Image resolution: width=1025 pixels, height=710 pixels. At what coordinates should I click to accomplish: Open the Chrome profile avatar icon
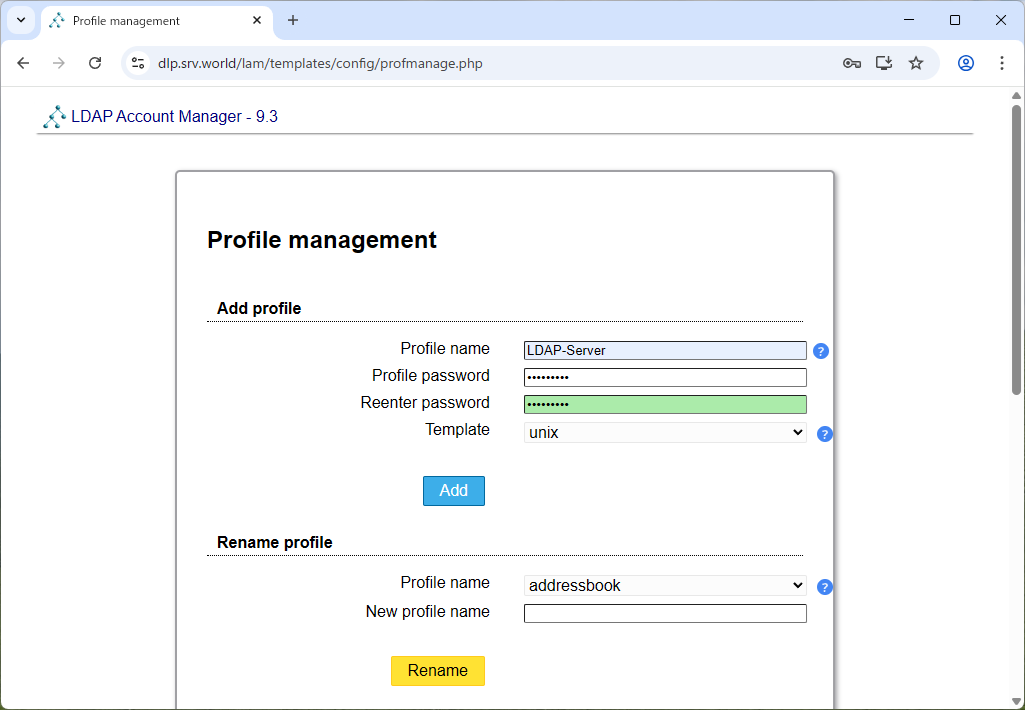tap(966, 63)
